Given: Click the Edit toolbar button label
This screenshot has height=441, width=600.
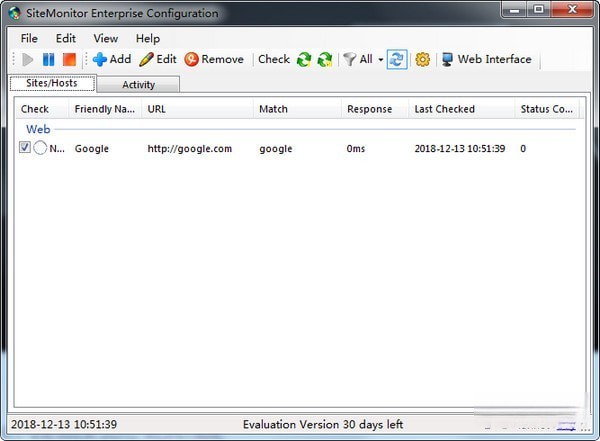Looking at the screenshot, I should coord(166,59).
